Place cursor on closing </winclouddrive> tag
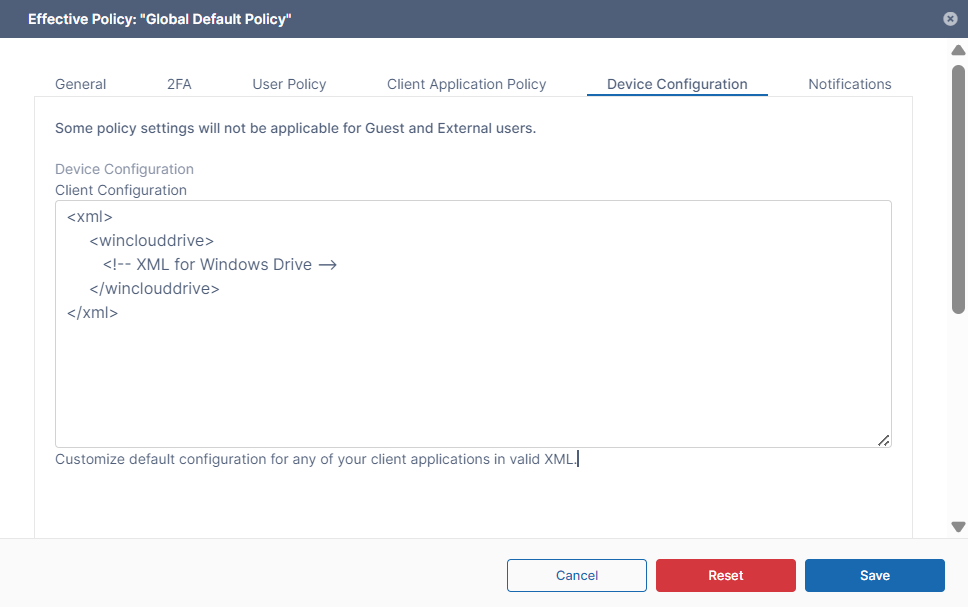 (x=154, y=289)
